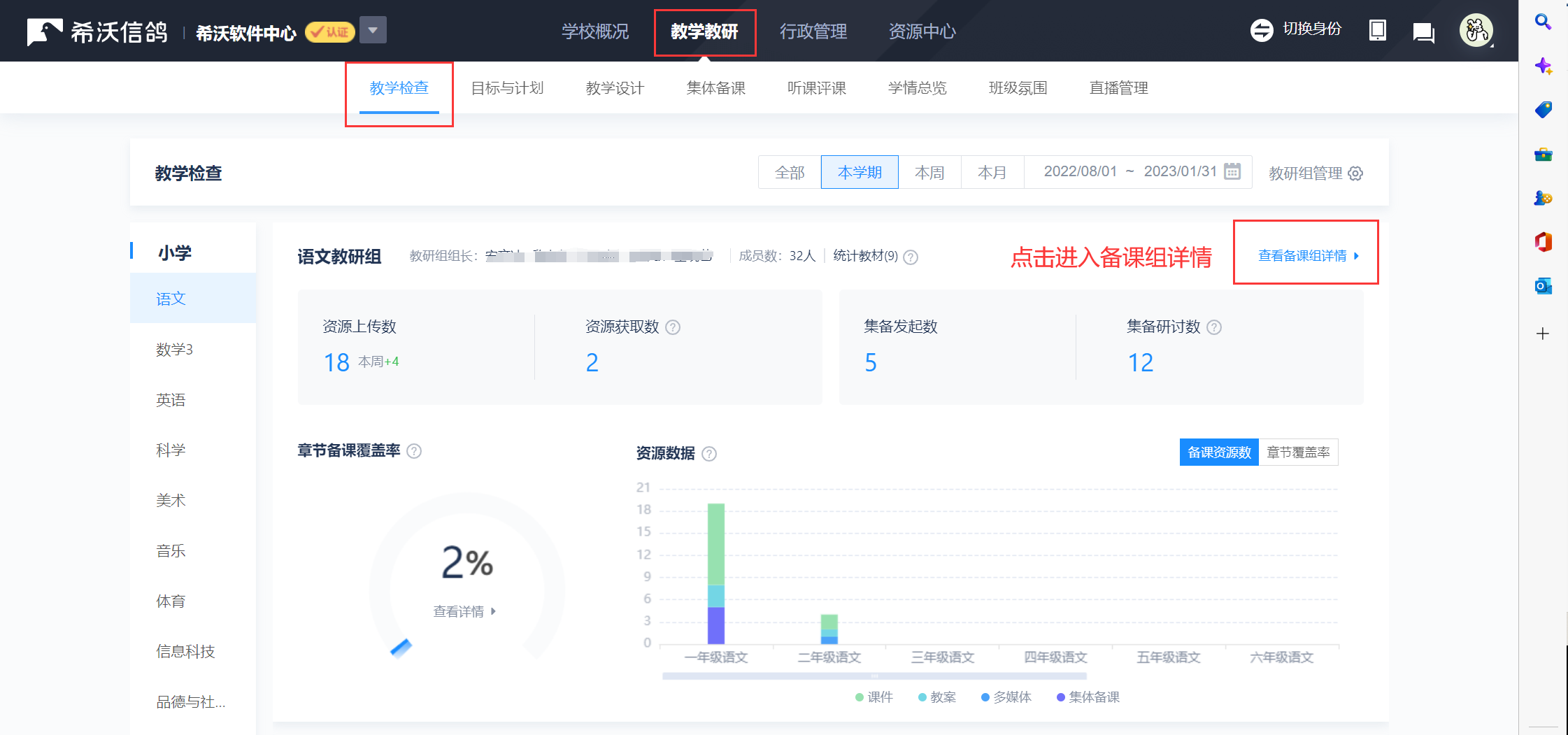The image size is (1568, 735).
Task: Open the 集体备课 tab
Action: click(715, 88)
